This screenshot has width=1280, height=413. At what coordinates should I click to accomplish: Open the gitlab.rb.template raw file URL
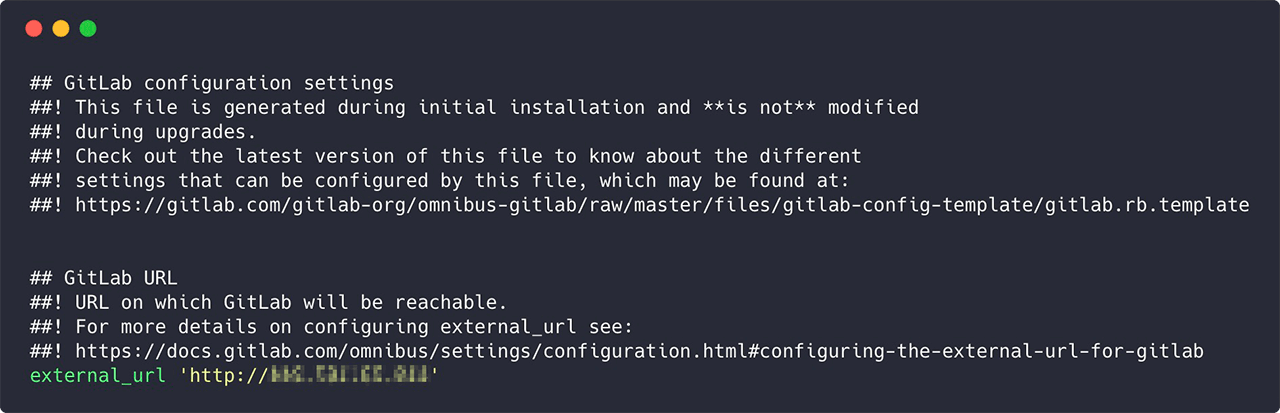click(662, 205)
